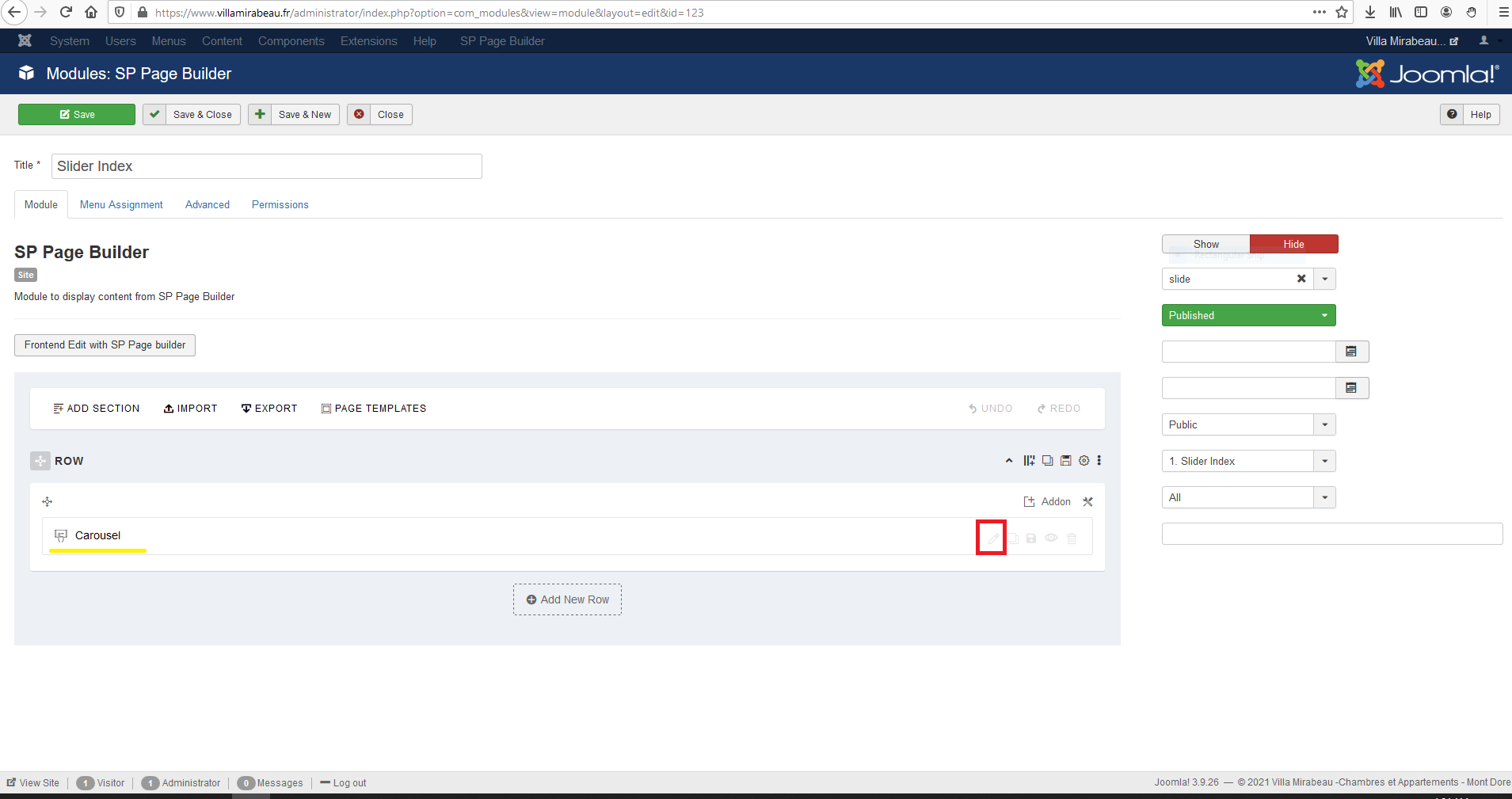Open the Menus menu
This screenshot has height=799, width=1512.
pos(169,41)
